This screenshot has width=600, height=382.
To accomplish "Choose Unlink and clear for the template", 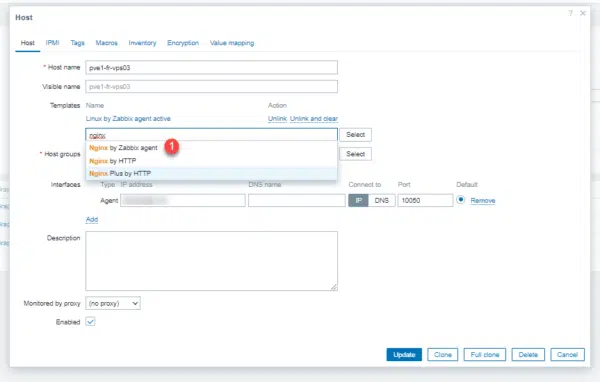I will 314,119.
